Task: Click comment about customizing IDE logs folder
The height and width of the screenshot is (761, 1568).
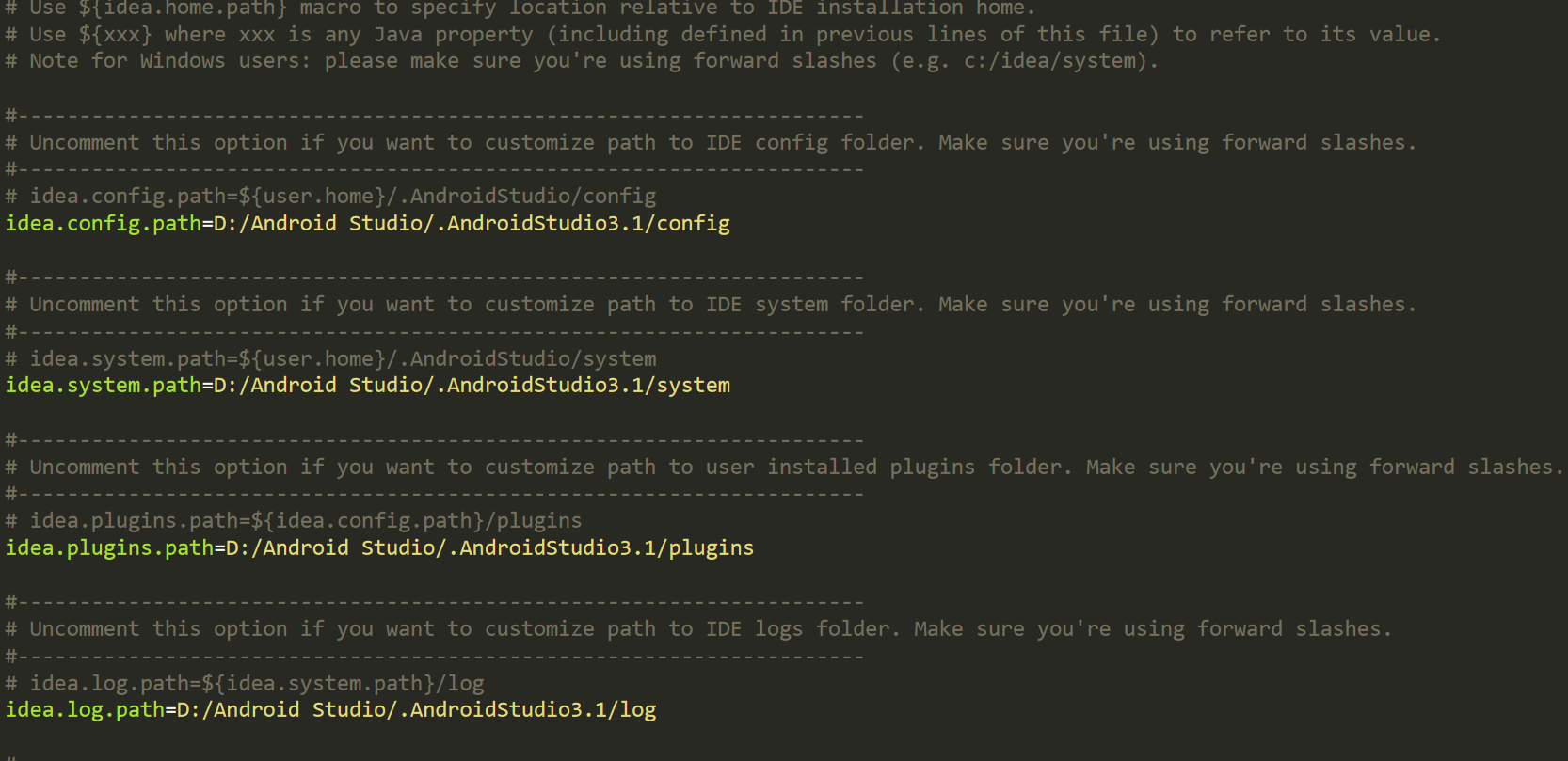Action: point(699,629)
